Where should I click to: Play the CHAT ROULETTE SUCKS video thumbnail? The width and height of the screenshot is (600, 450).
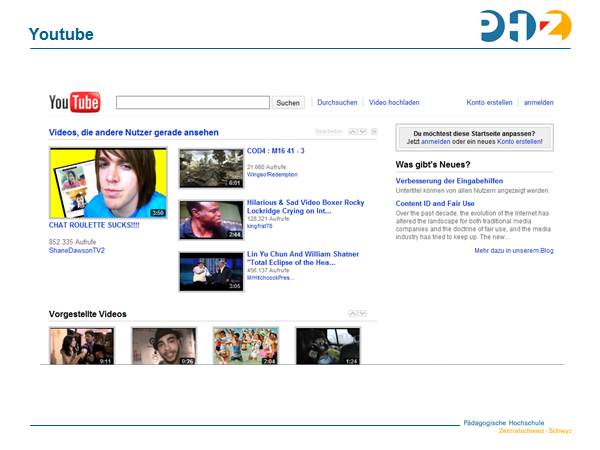(108, 183)
